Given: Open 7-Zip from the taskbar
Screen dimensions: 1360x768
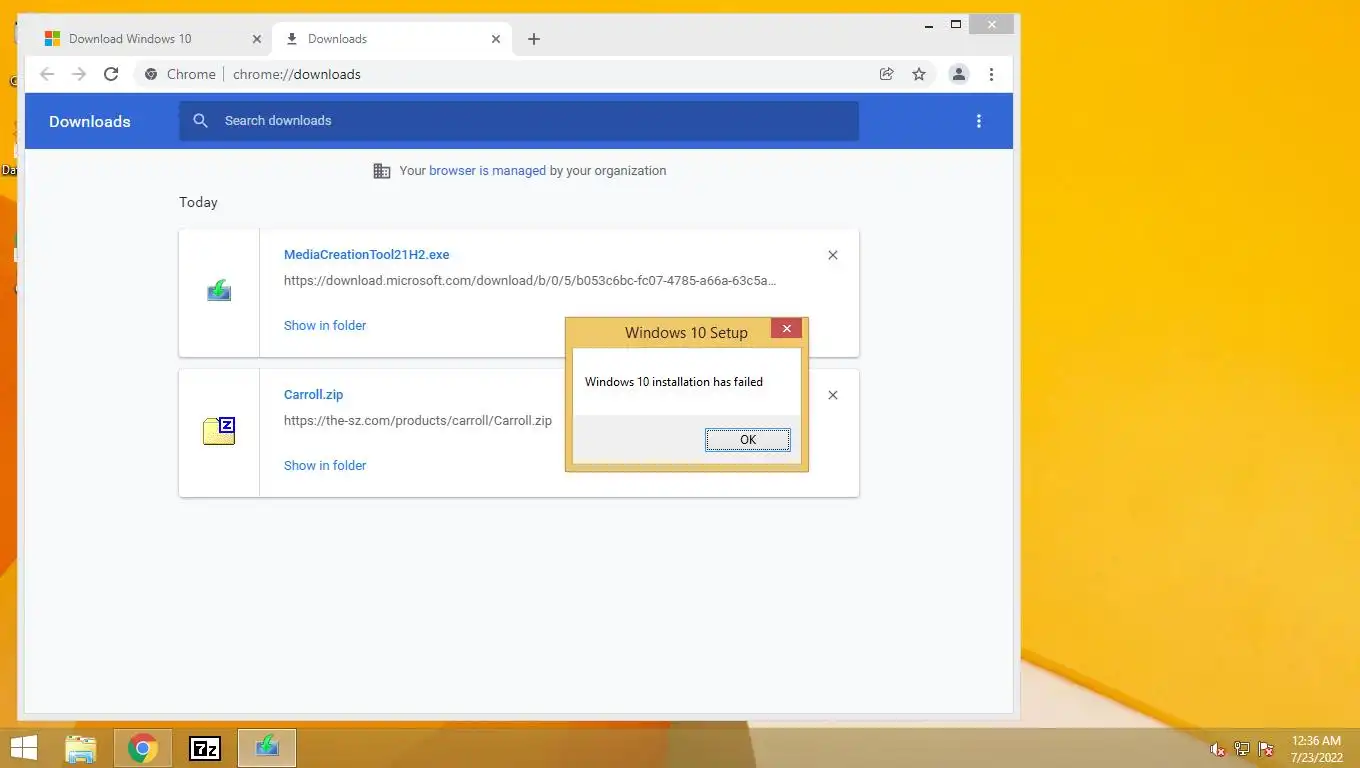Looking at the screenshot, I should click(x=205, y=748).
